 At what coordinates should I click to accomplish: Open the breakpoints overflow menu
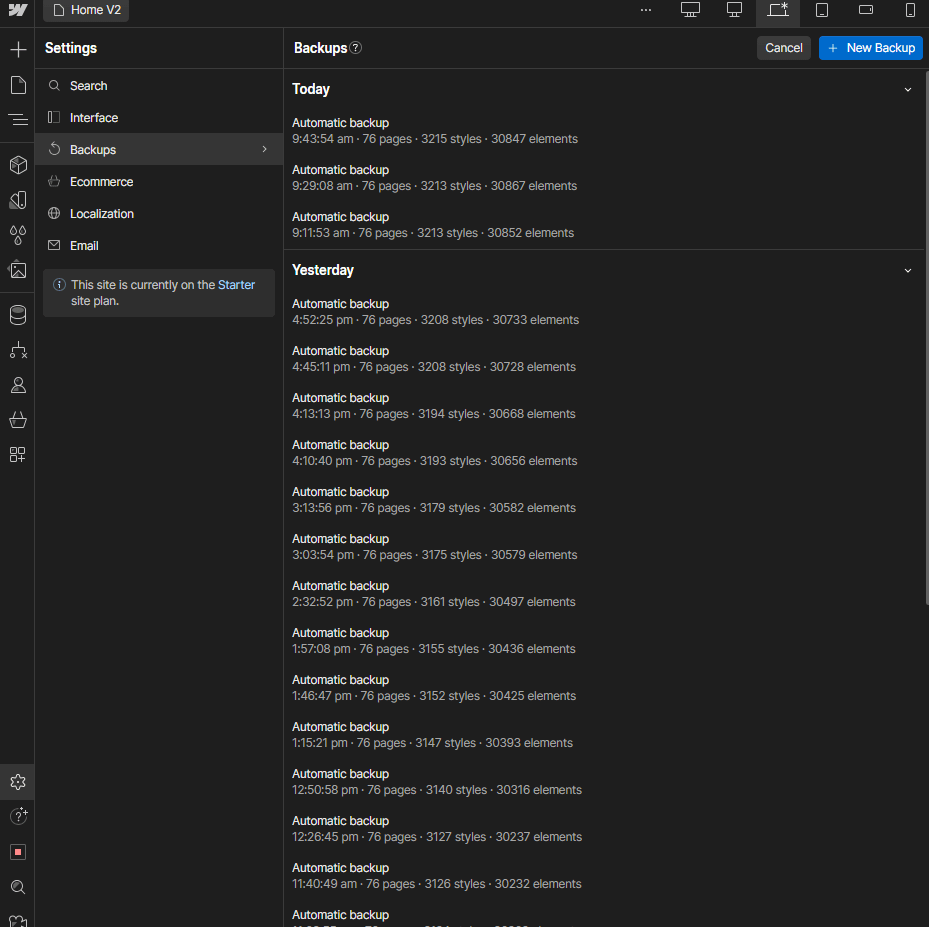645,10
